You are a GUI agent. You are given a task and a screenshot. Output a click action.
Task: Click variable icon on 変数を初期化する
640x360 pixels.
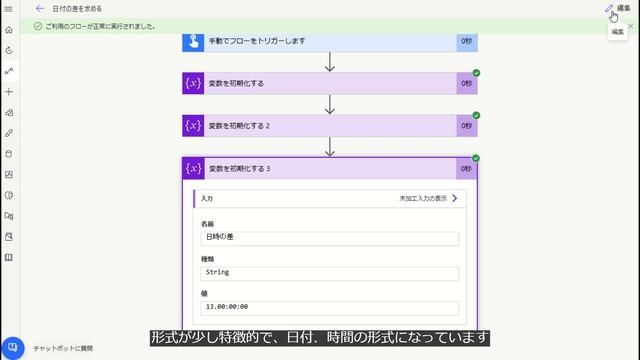coord(193,83)
